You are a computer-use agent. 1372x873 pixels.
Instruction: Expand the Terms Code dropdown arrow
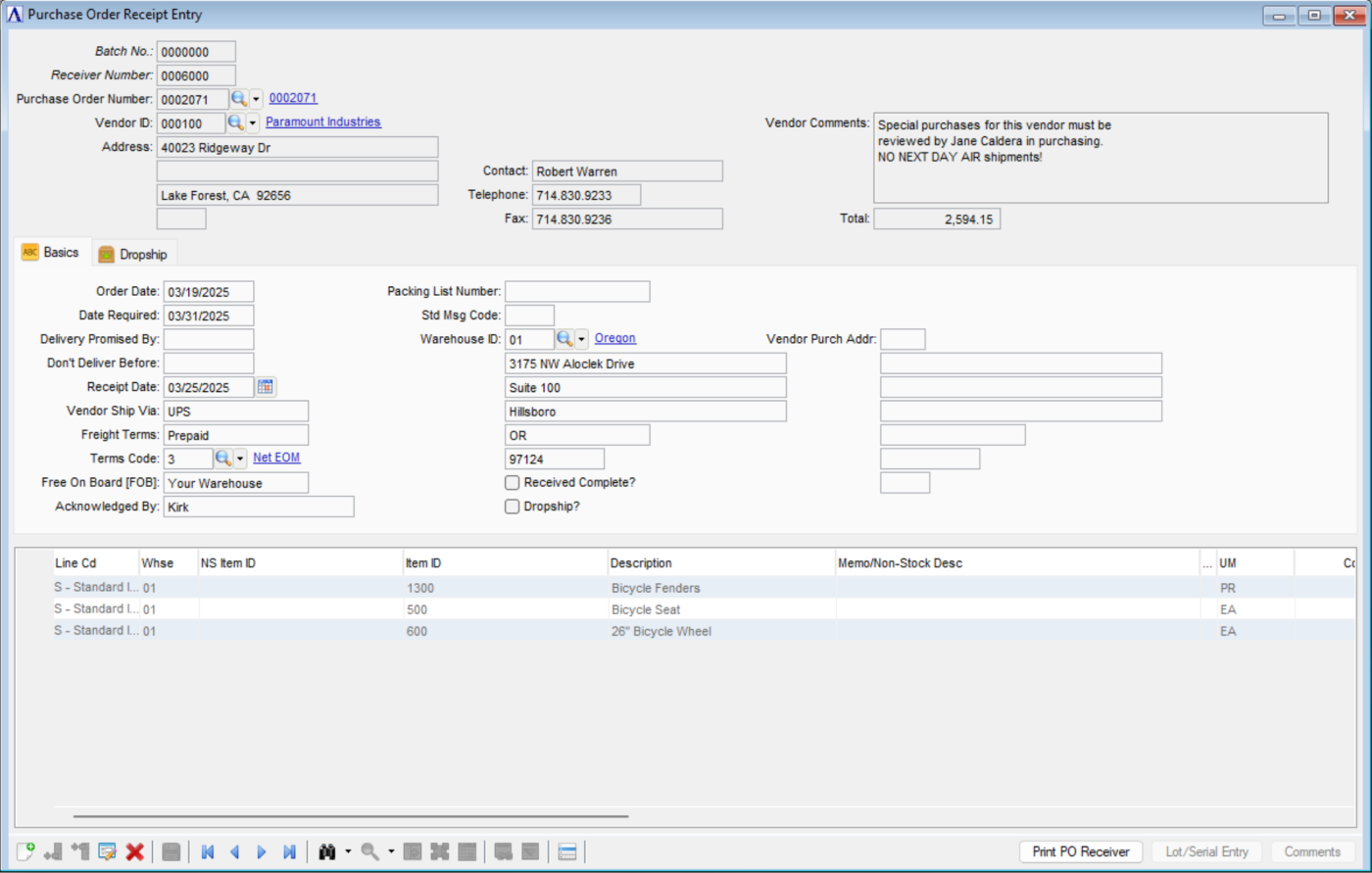coord(239,459)
